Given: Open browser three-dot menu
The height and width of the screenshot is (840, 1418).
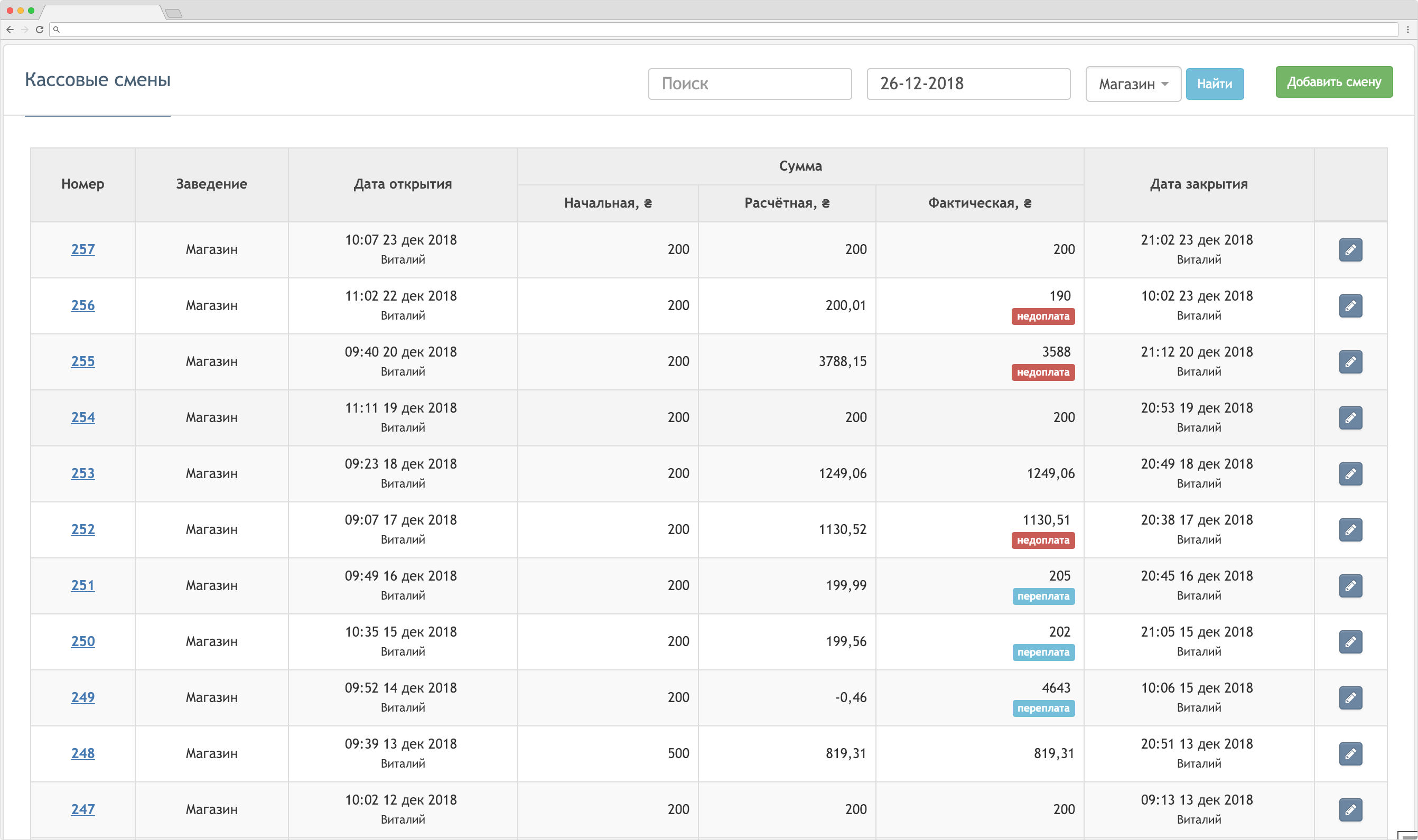Looking at the screenshot, I should tap(1408, 30).
